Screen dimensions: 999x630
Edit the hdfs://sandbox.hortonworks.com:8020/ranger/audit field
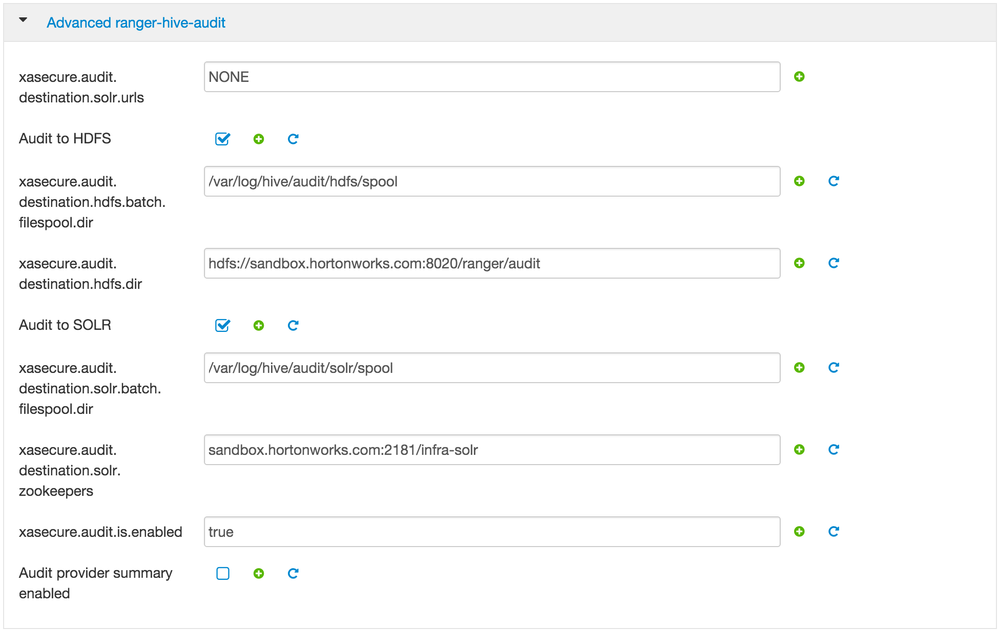491,263
